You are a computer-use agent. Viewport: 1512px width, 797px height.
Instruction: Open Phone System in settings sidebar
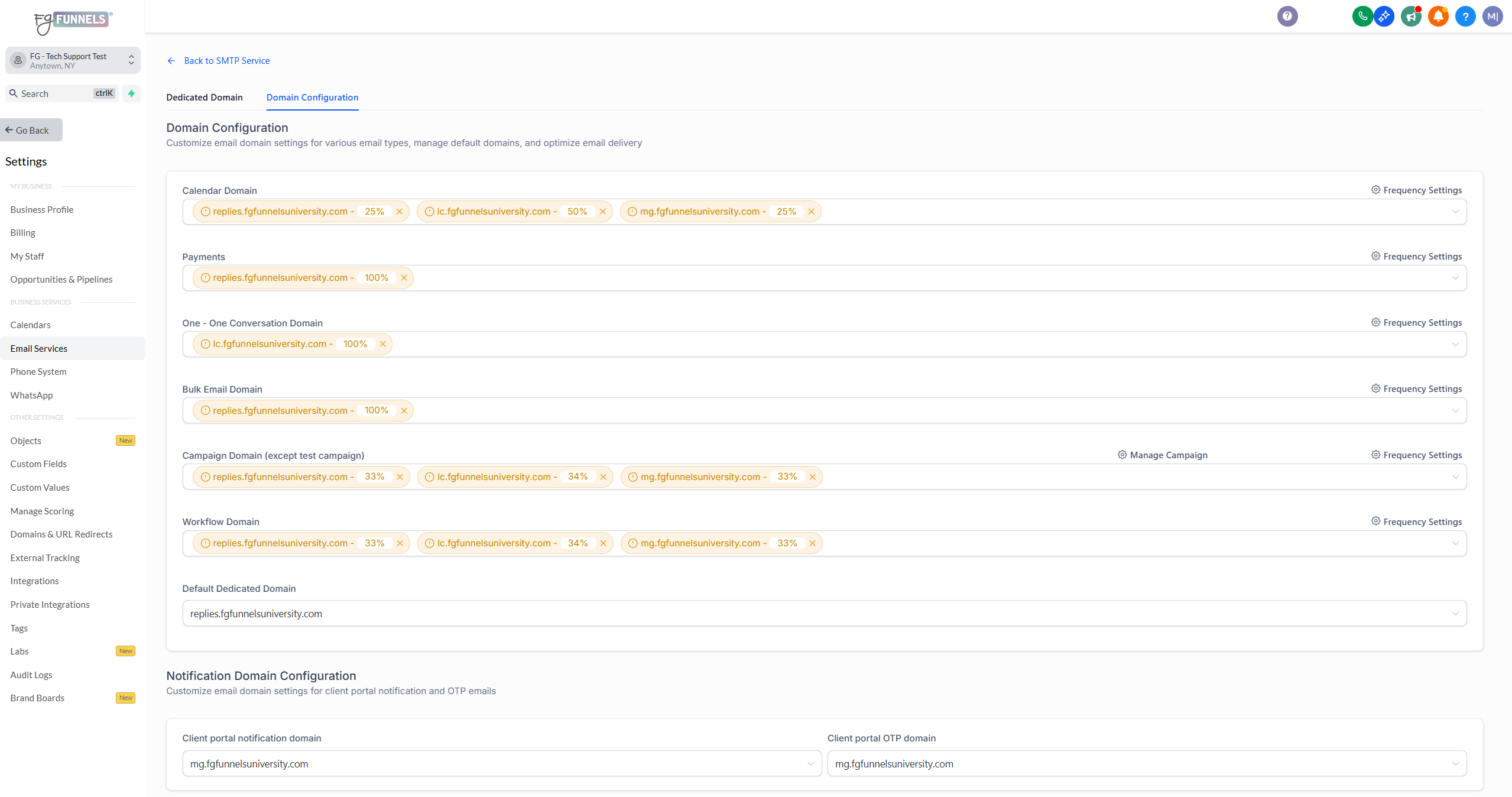[x=38, y=372]
